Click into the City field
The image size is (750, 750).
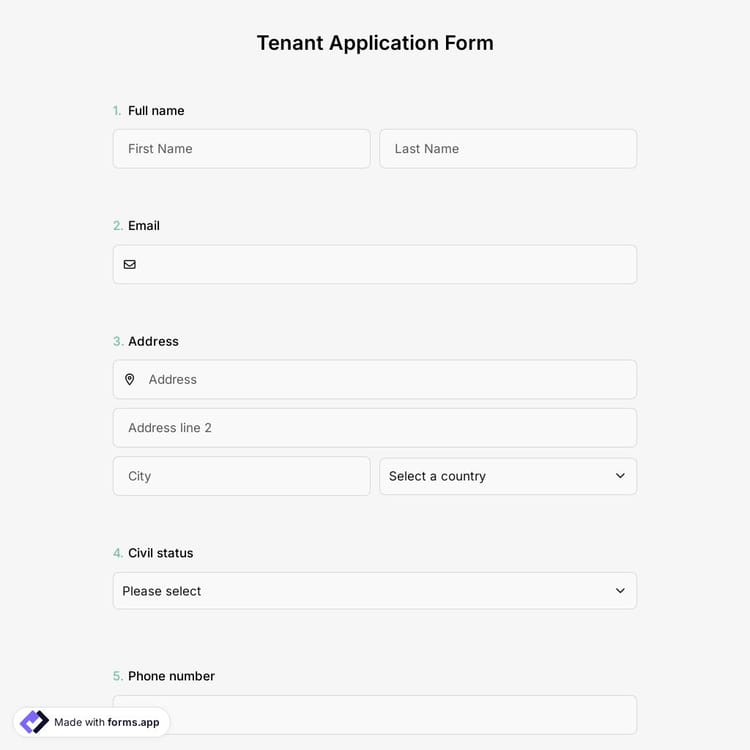[241, 476]
